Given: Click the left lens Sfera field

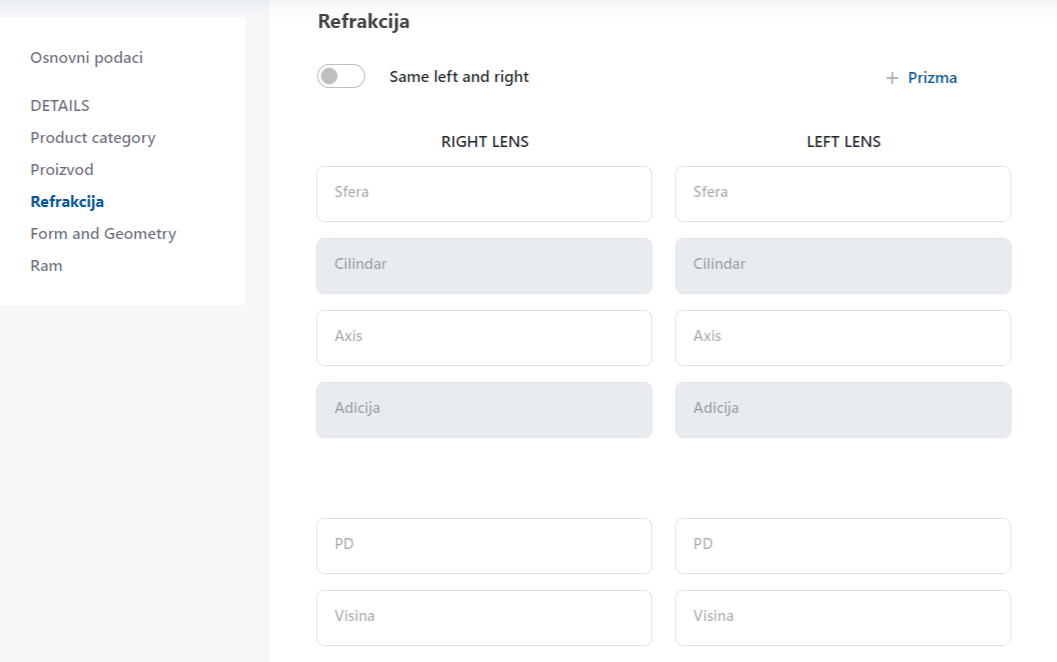Looking at the screenshot, I should 843,194.
